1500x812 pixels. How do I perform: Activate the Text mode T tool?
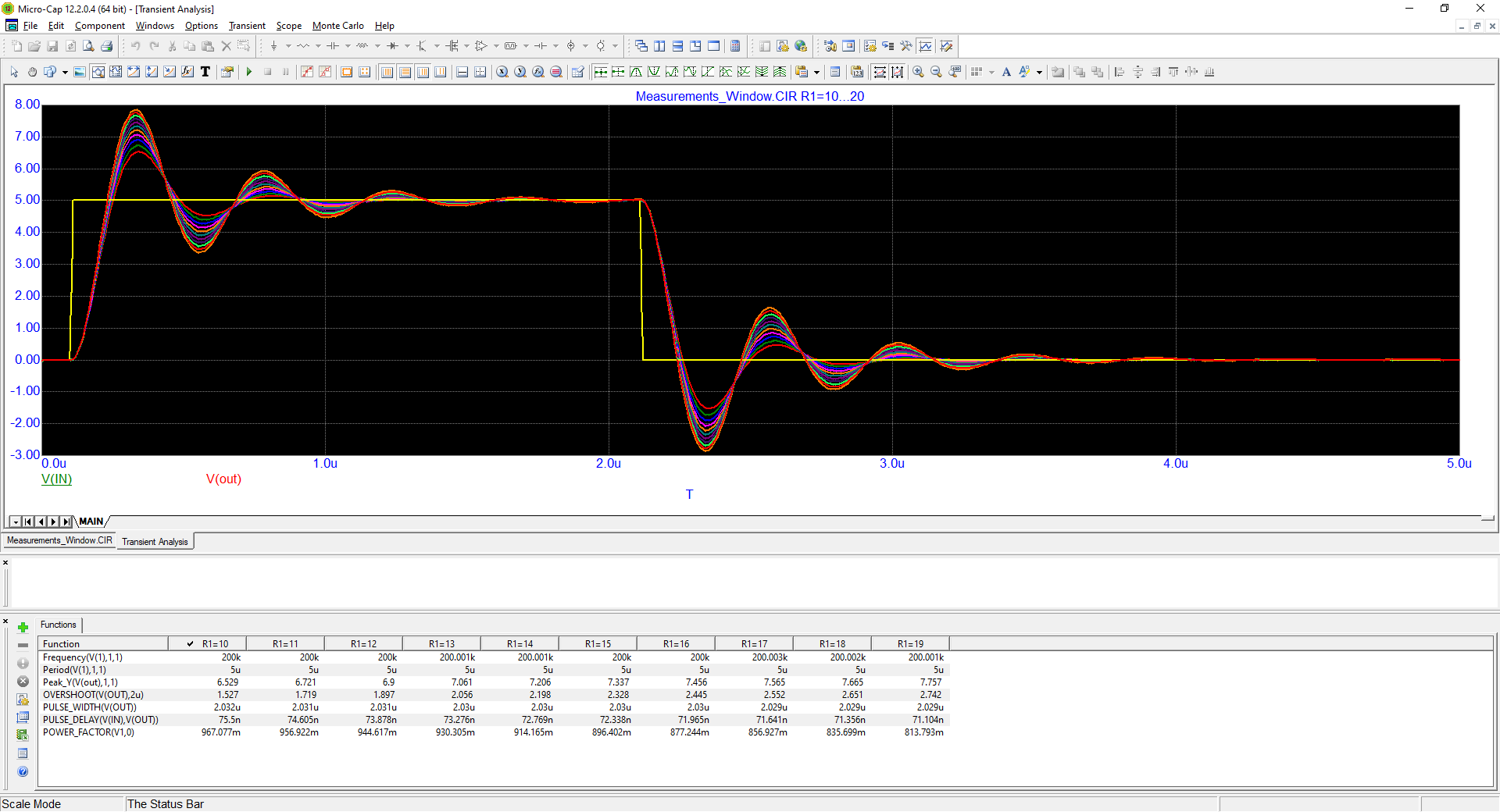tap(205, 72)
